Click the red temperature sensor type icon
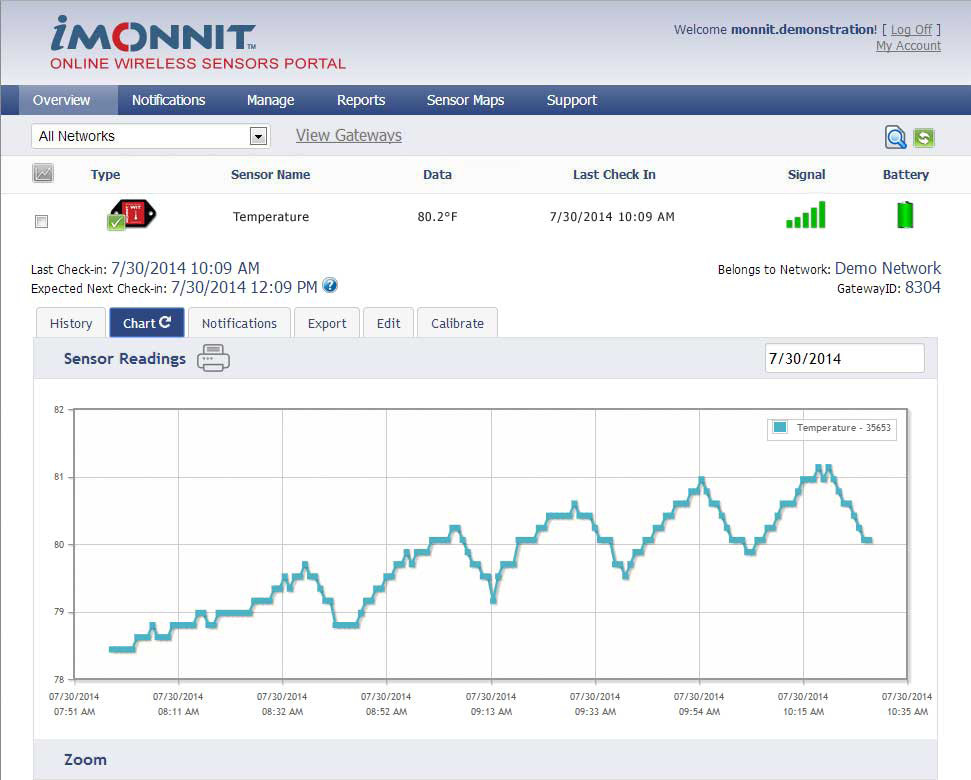971x780 pixels. (x=131, y=214)
